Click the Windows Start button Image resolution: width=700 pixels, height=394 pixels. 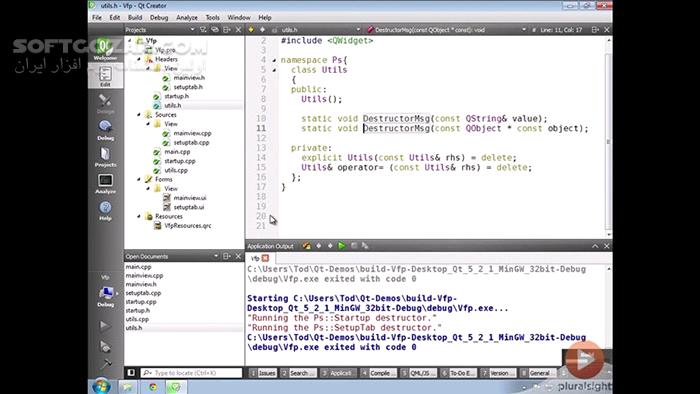point(101,386)
